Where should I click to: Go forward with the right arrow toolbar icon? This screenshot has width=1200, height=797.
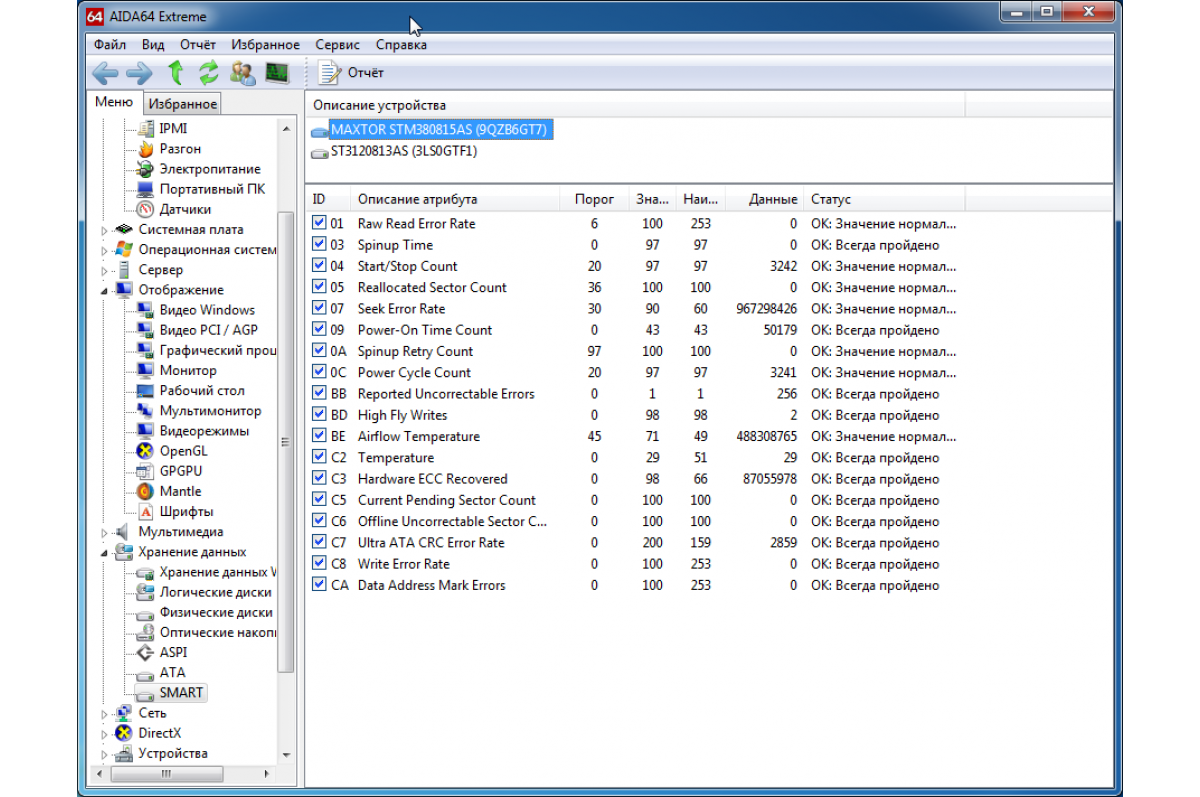[x=138, y=72]
